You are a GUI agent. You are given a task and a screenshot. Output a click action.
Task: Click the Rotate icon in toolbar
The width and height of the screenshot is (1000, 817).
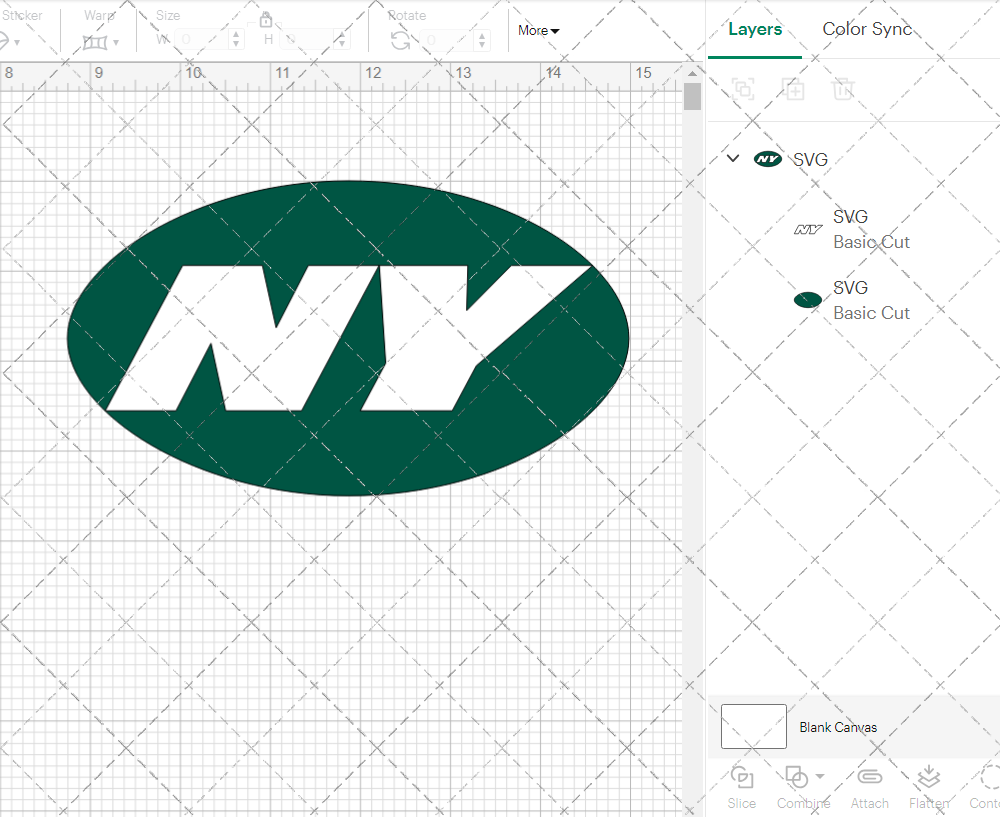[400, 40]
